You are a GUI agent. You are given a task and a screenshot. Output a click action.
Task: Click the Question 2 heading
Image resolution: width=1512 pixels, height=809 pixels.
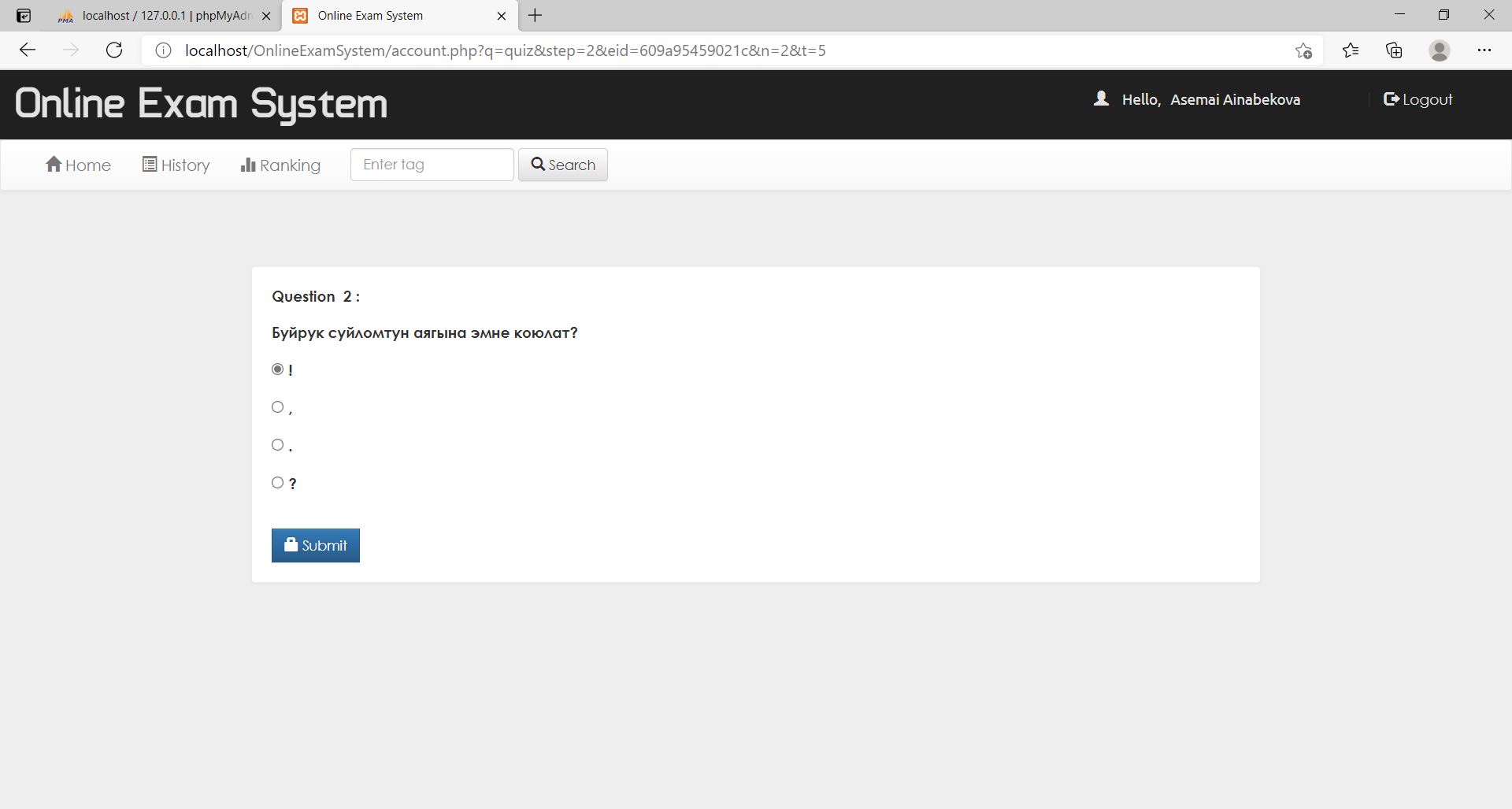[x=316, y=297]
